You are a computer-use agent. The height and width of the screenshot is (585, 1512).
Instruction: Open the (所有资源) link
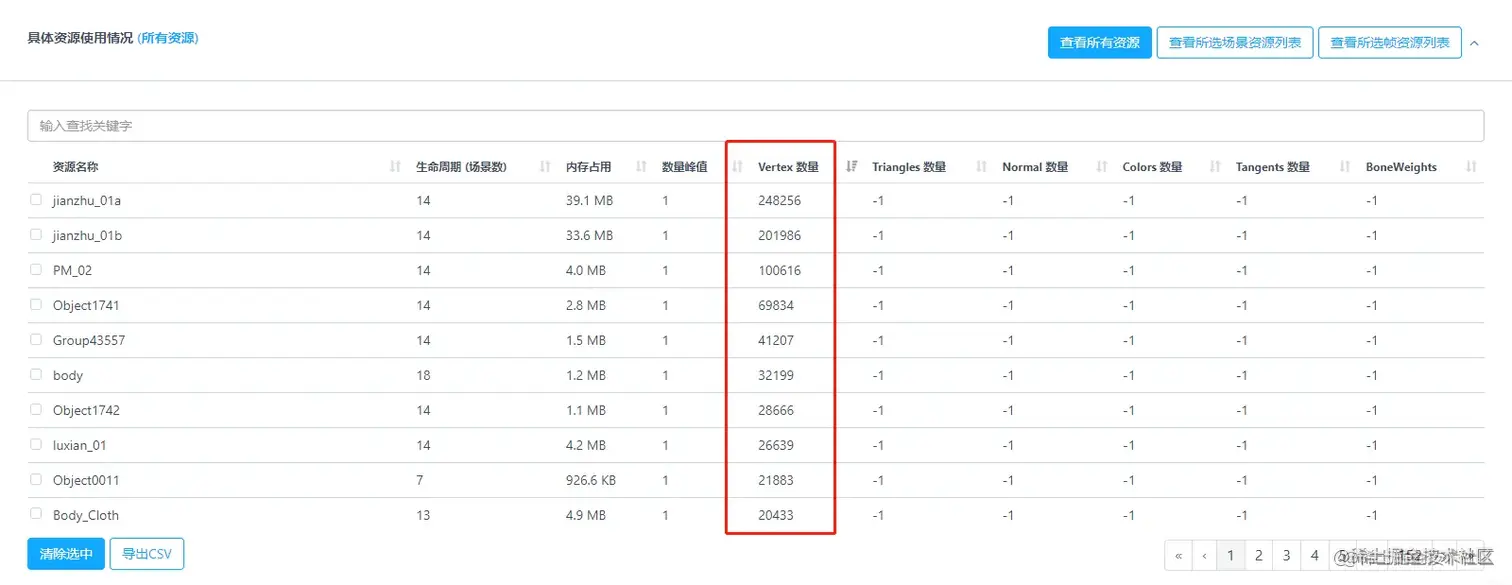point(168,38)
